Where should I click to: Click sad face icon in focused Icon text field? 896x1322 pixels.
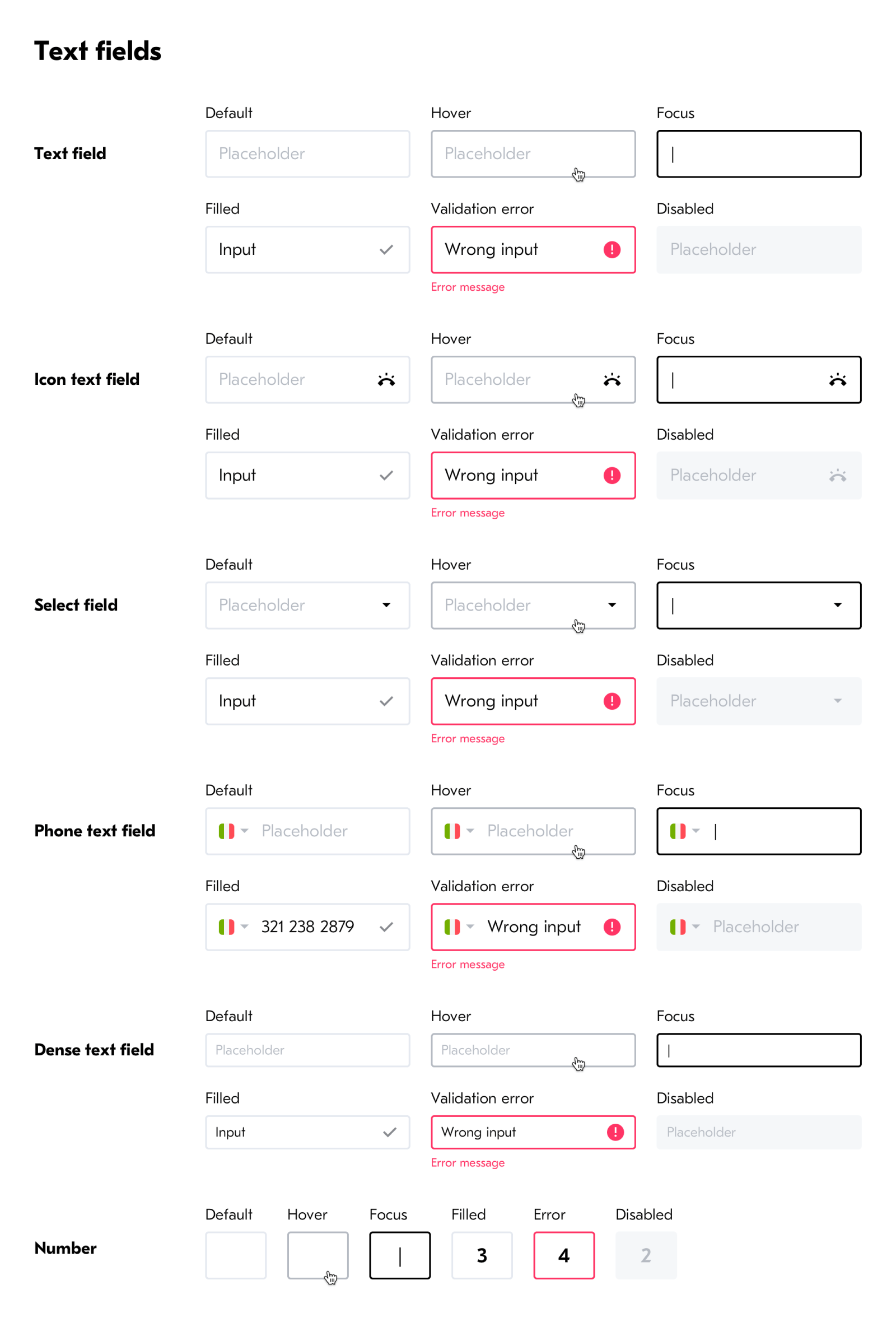click(x=837, y=380)
